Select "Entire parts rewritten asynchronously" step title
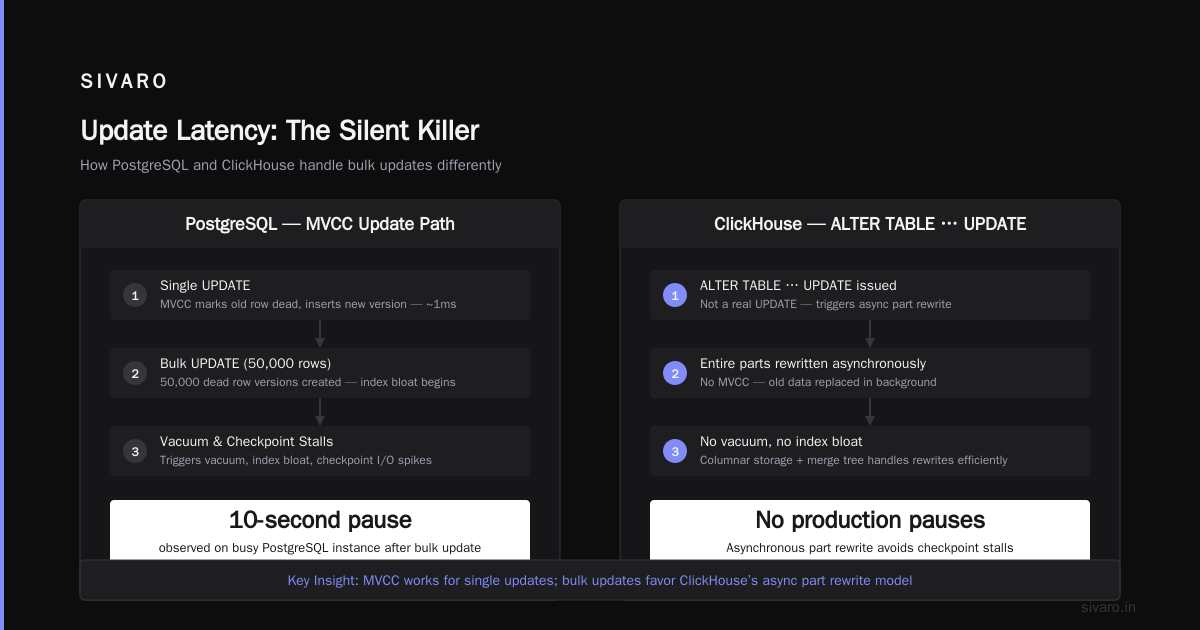The width and height of the screenshot is (1200, 630). tap(813, 364)
